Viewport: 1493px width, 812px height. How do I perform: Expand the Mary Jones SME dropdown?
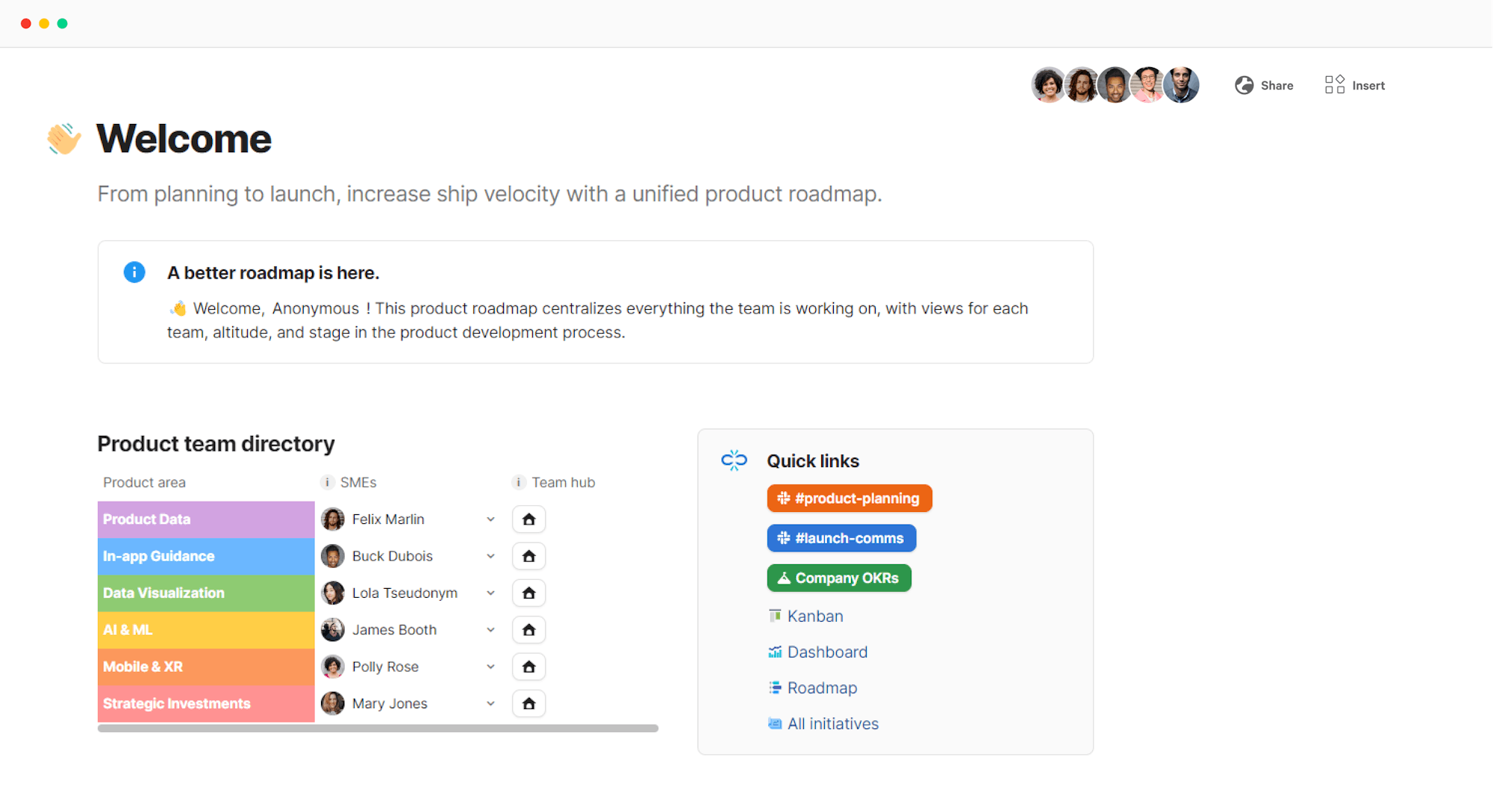(490, 704)
